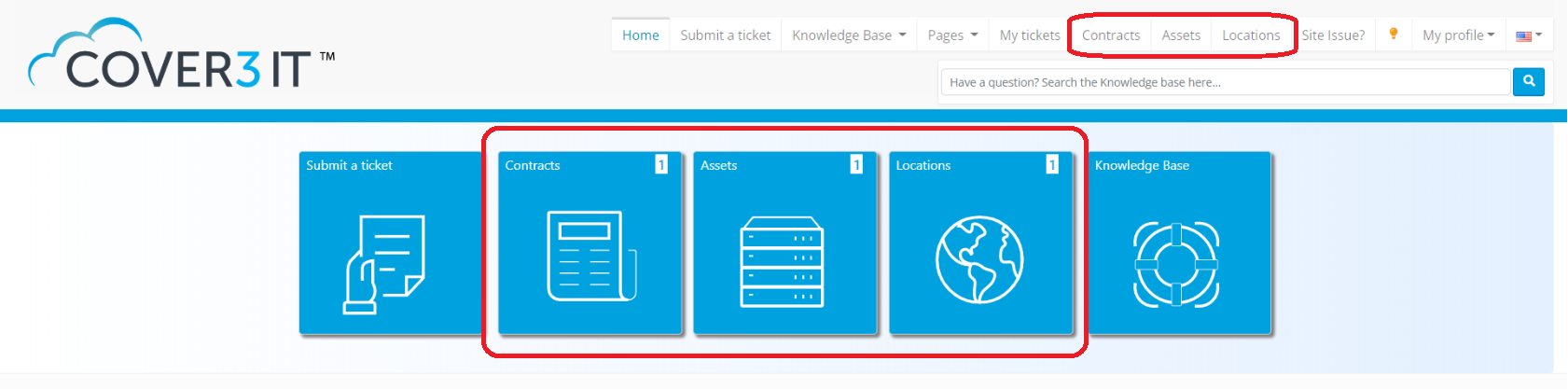This screenshot has width=1568, height=389.
Task: Click the count badge on Assets tile
Action: [x=855, y=165]
